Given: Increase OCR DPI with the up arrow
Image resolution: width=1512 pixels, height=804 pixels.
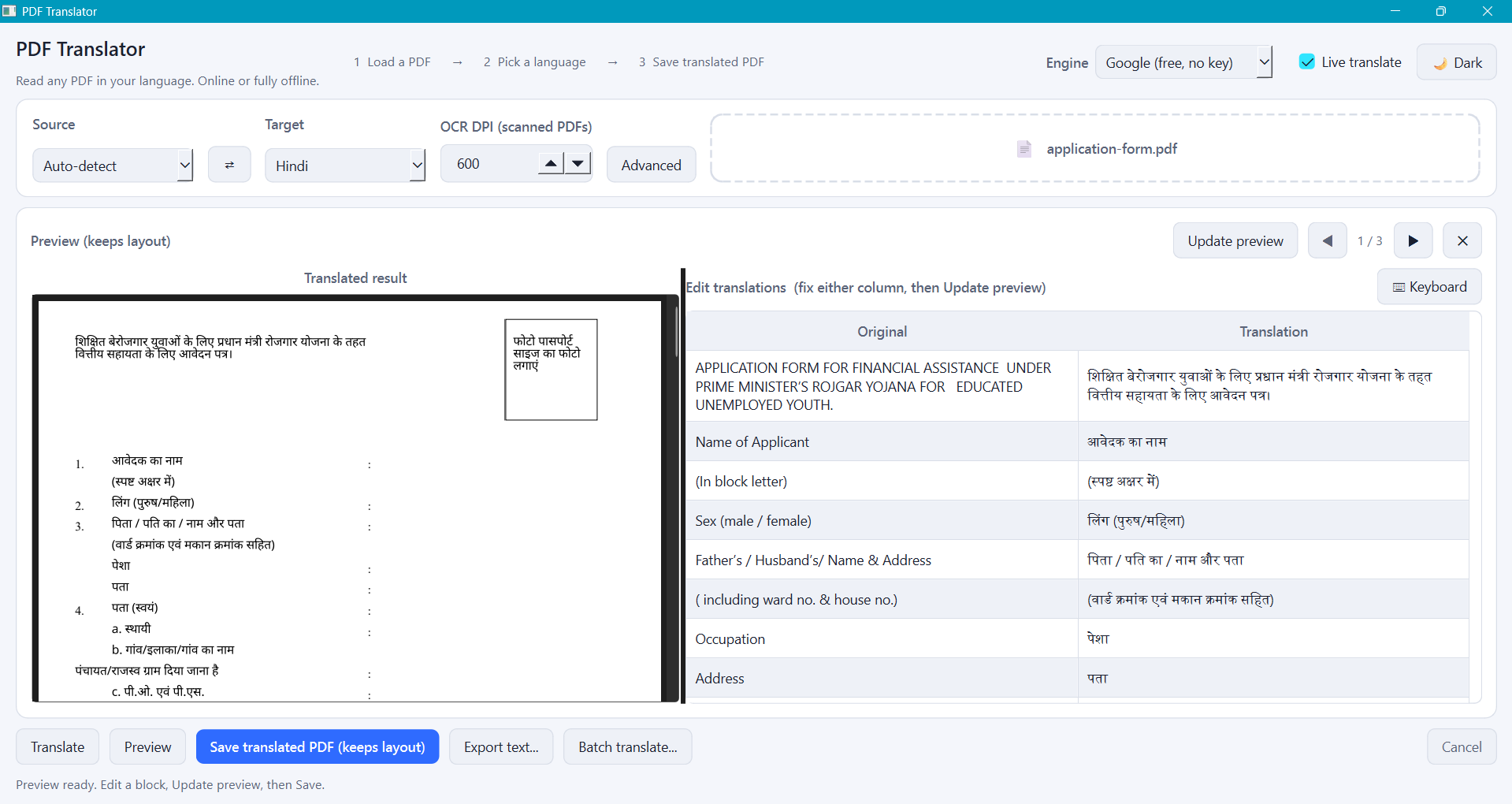Looking at the screenshot, I should (x=551, y=163).
